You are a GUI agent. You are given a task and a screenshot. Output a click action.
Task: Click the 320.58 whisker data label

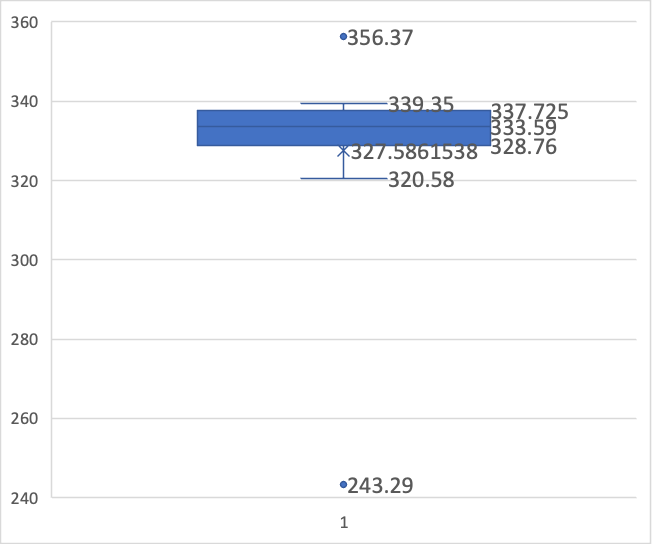[421, 181]
